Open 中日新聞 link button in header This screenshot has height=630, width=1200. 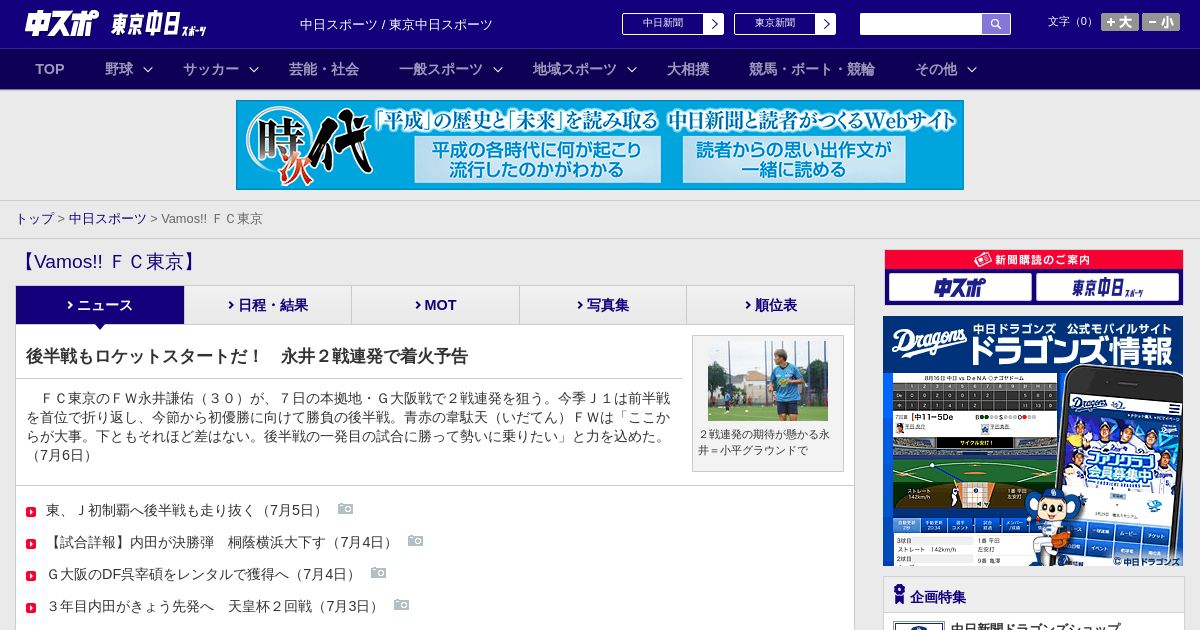(673, 24)
